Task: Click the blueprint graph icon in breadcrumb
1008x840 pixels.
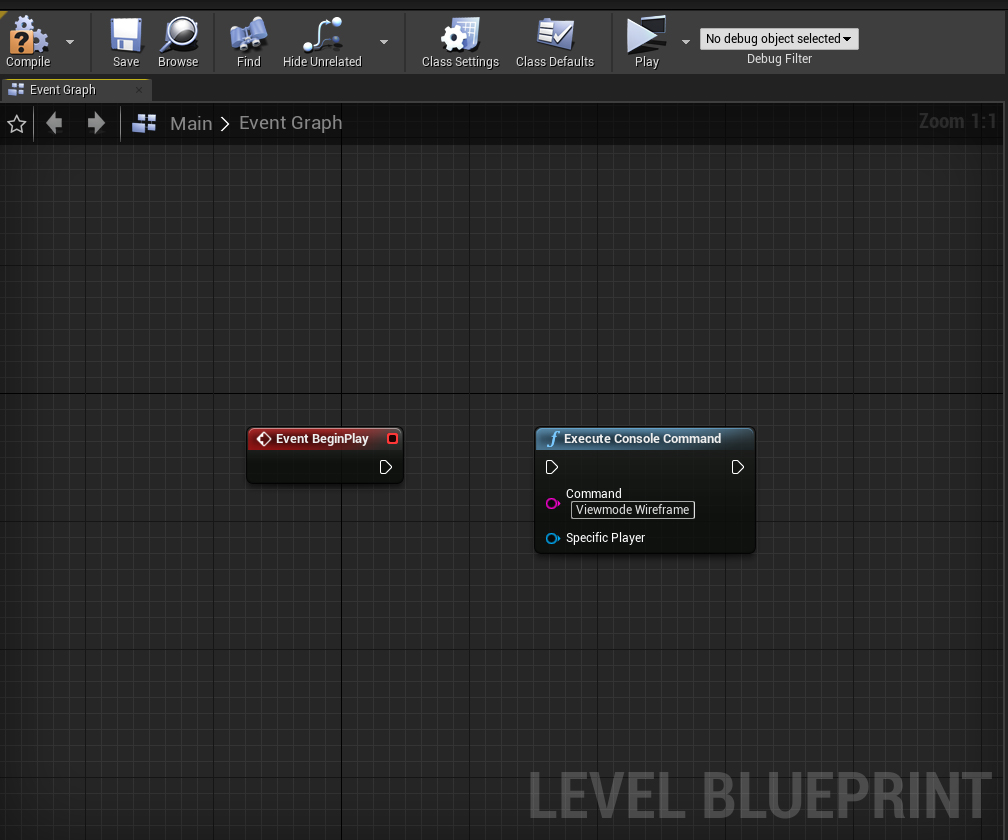Action: [144, 123]
